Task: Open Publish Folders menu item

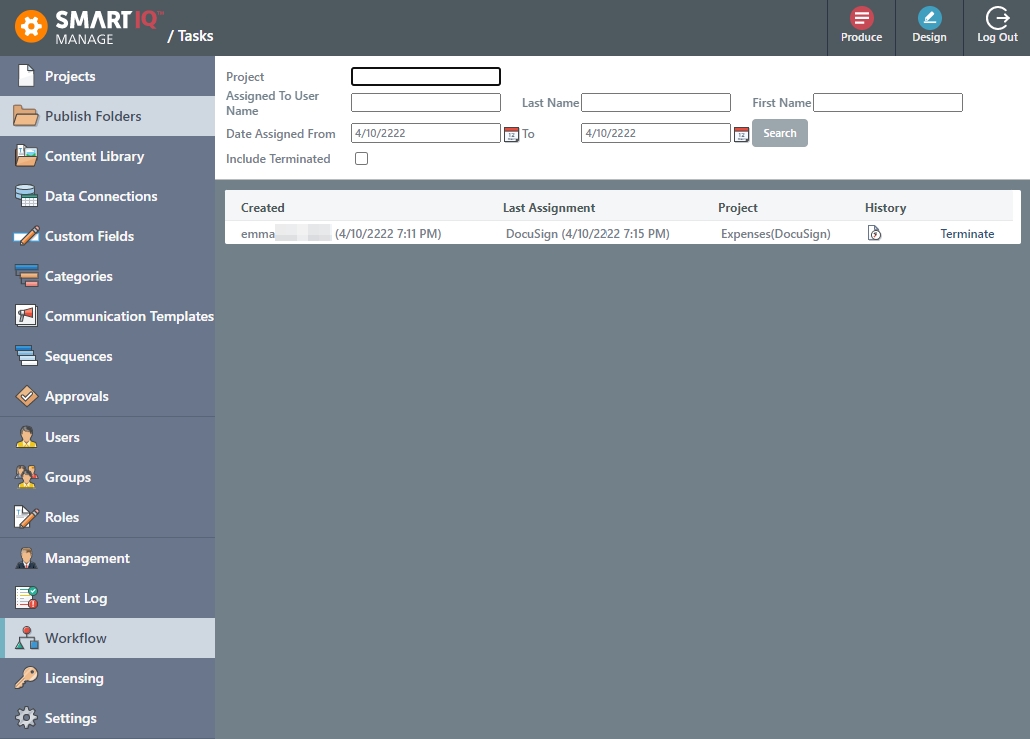Action: pos(108,116)
